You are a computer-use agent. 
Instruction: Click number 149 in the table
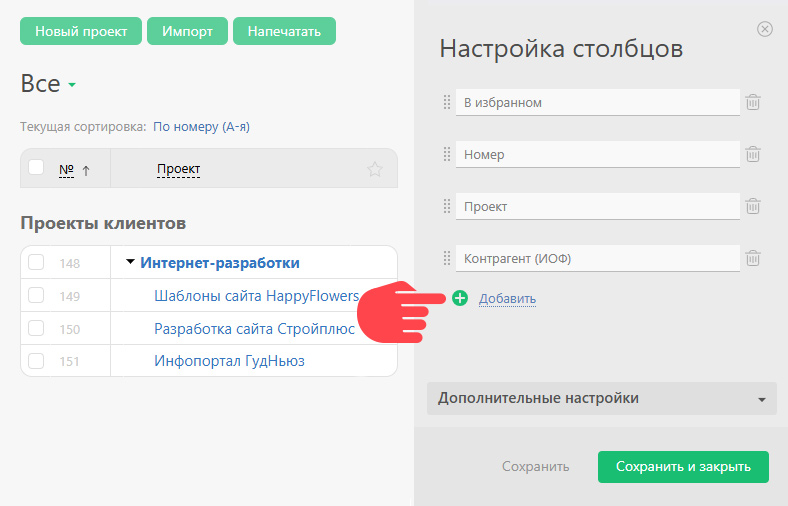[x=69, y=296]
